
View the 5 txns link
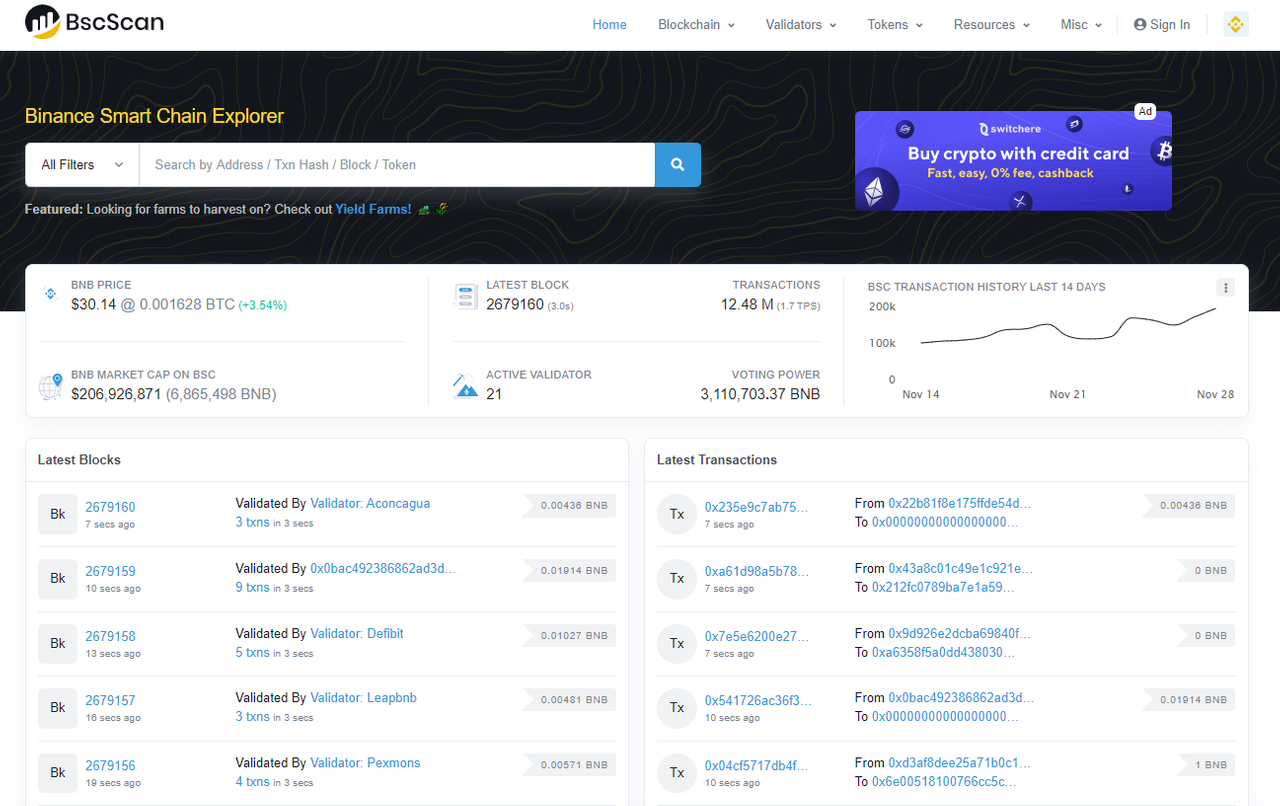click(252, 652)
